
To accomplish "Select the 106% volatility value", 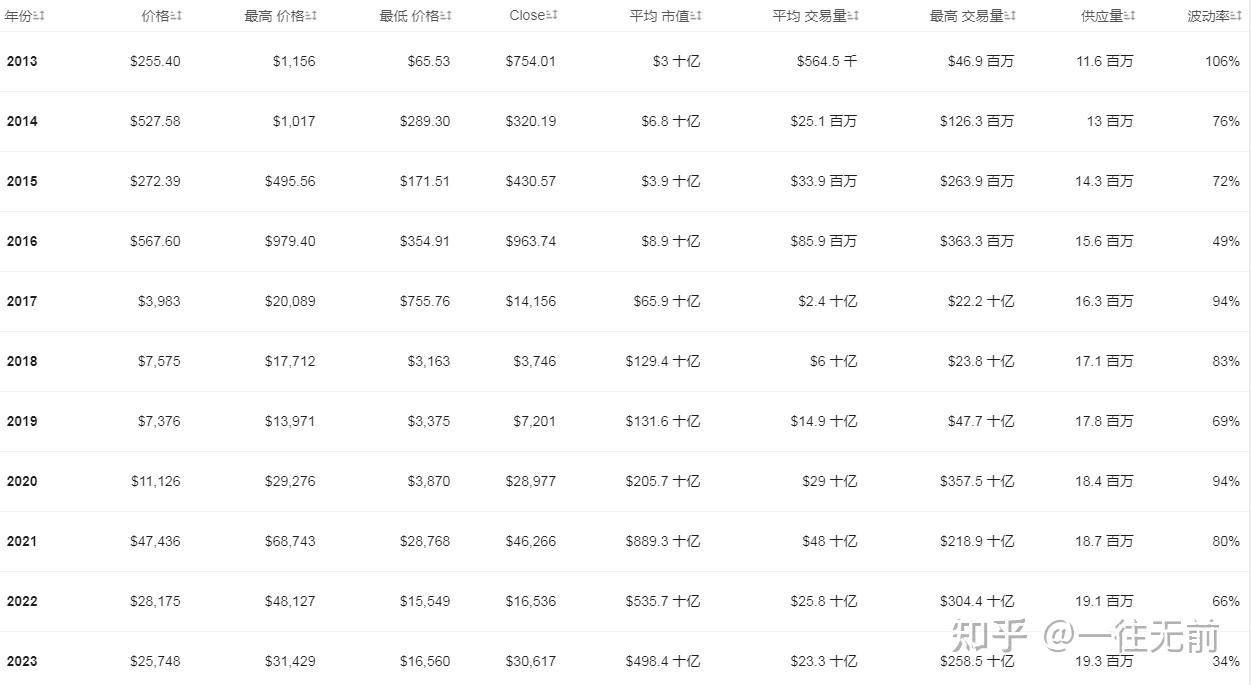I will tap(1222, 61).
